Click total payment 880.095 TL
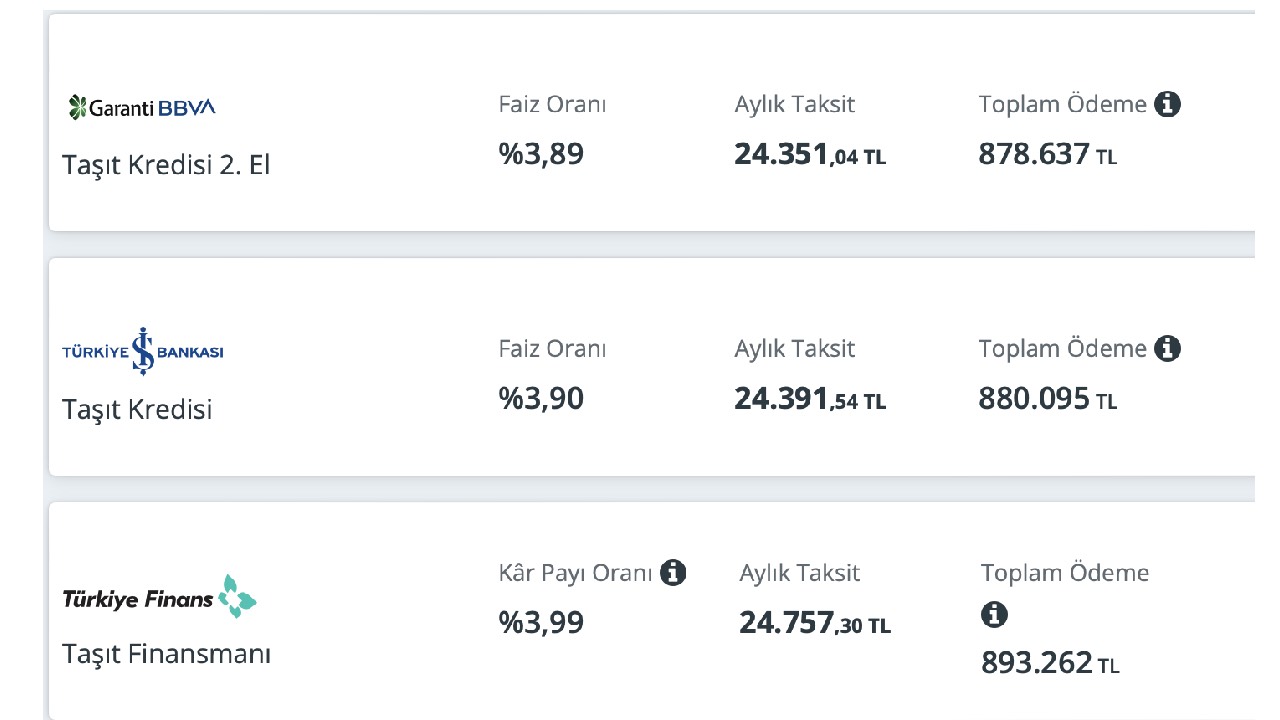 [x=1048, y=398]
